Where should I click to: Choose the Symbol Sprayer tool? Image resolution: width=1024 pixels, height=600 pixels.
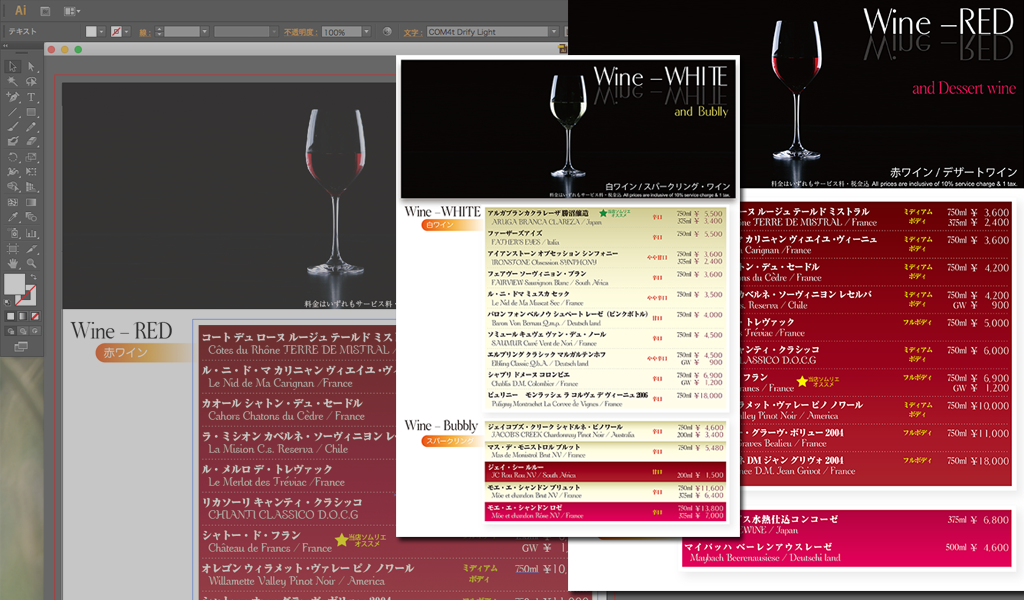(12, 233)
